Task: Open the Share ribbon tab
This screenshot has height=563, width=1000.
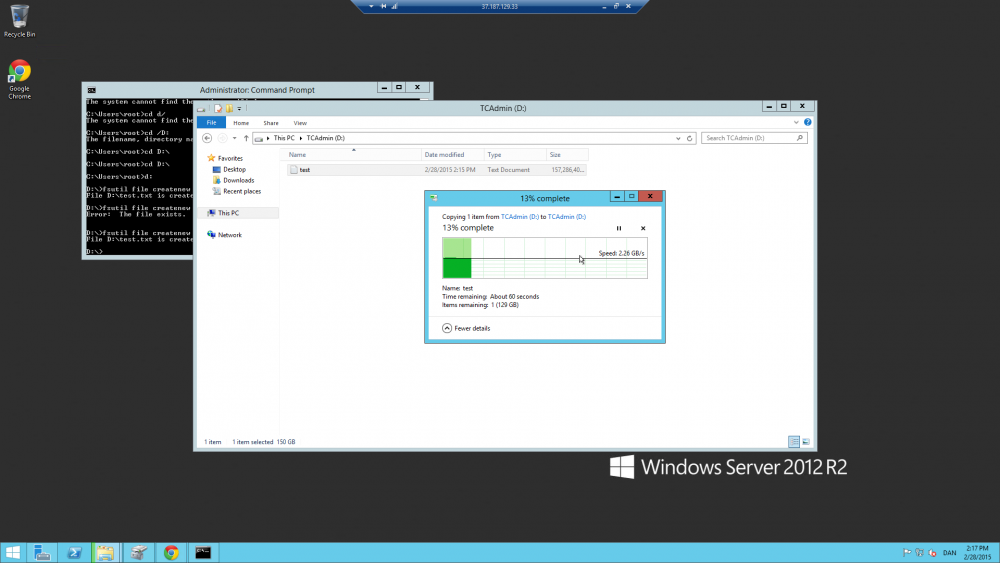Action: click(x=271, y=122)
